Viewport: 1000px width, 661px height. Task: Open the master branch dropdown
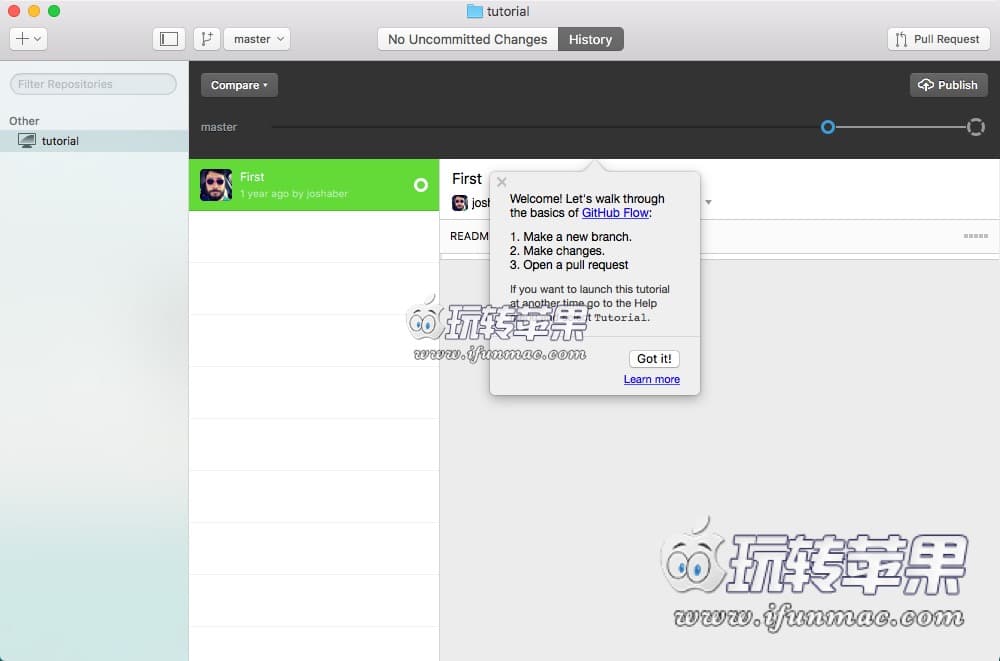258,39
